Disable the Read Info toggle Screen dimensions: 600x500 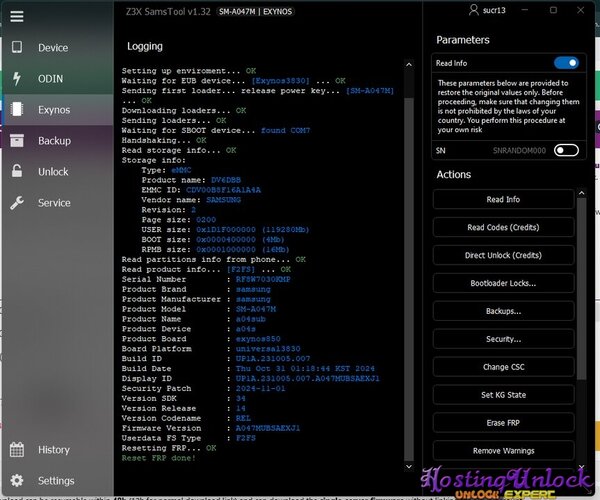(x=566, y=63)
